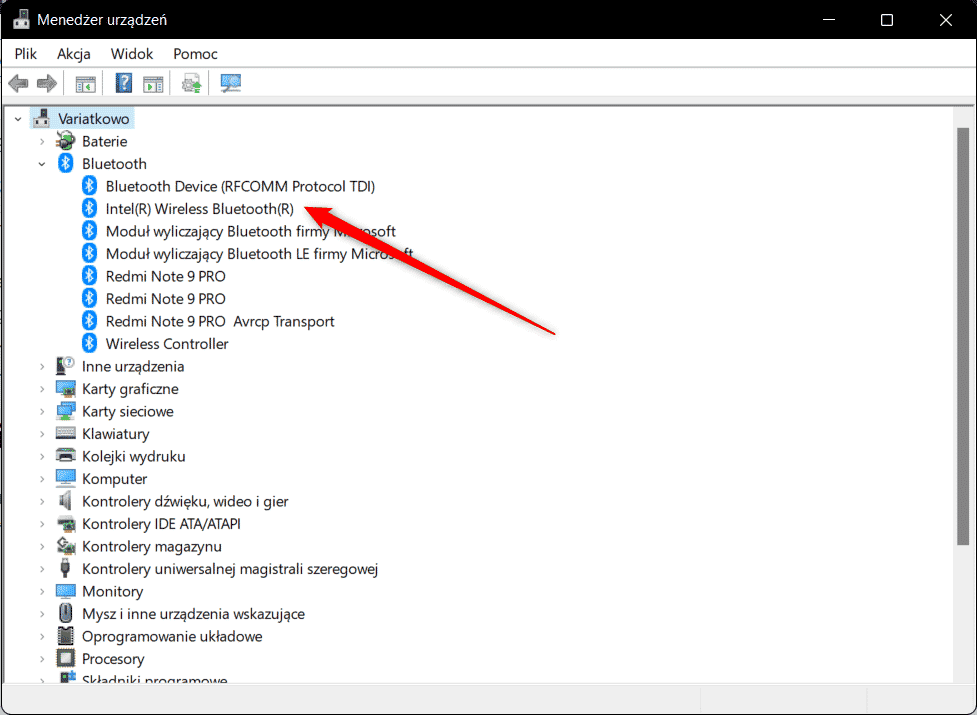Screen dimensions: 977x715
Task: Toggle the action pane toolbar icon
Action: click(x=153, y=83)
